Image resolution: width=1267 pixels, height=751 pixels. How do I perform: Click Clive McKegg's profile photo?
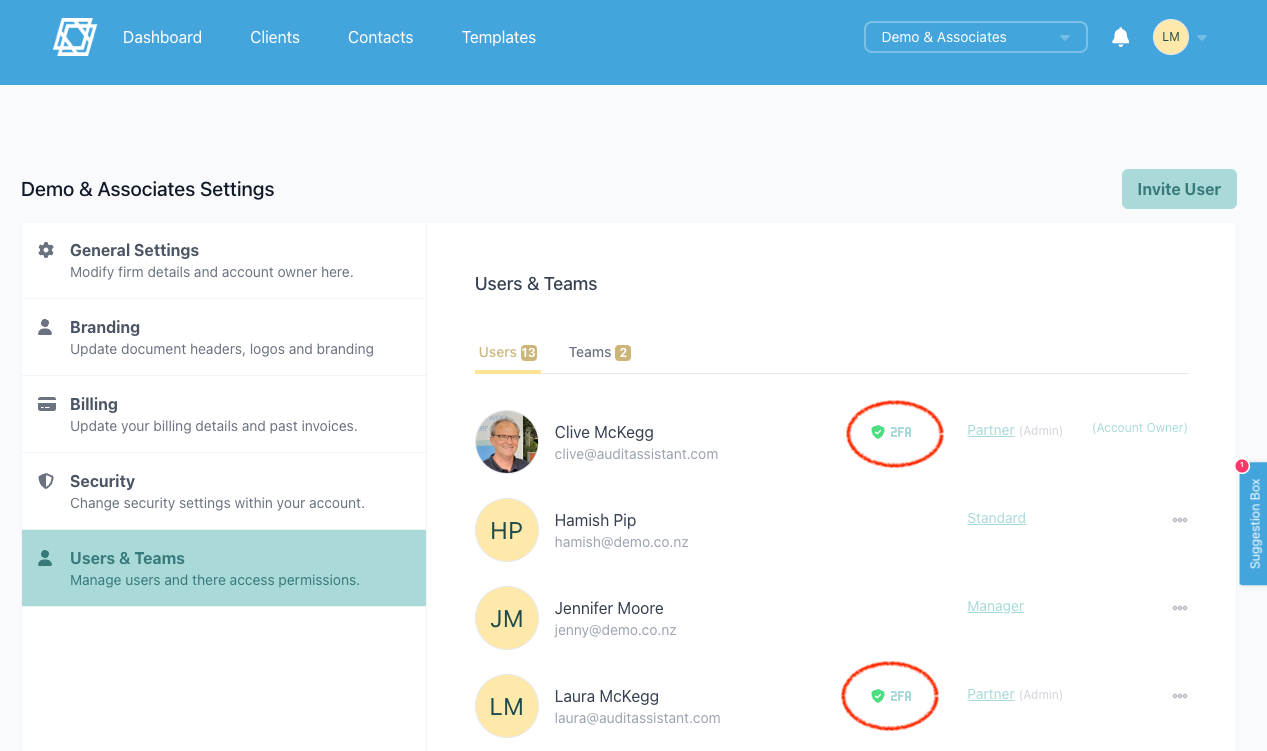[507, 442]
